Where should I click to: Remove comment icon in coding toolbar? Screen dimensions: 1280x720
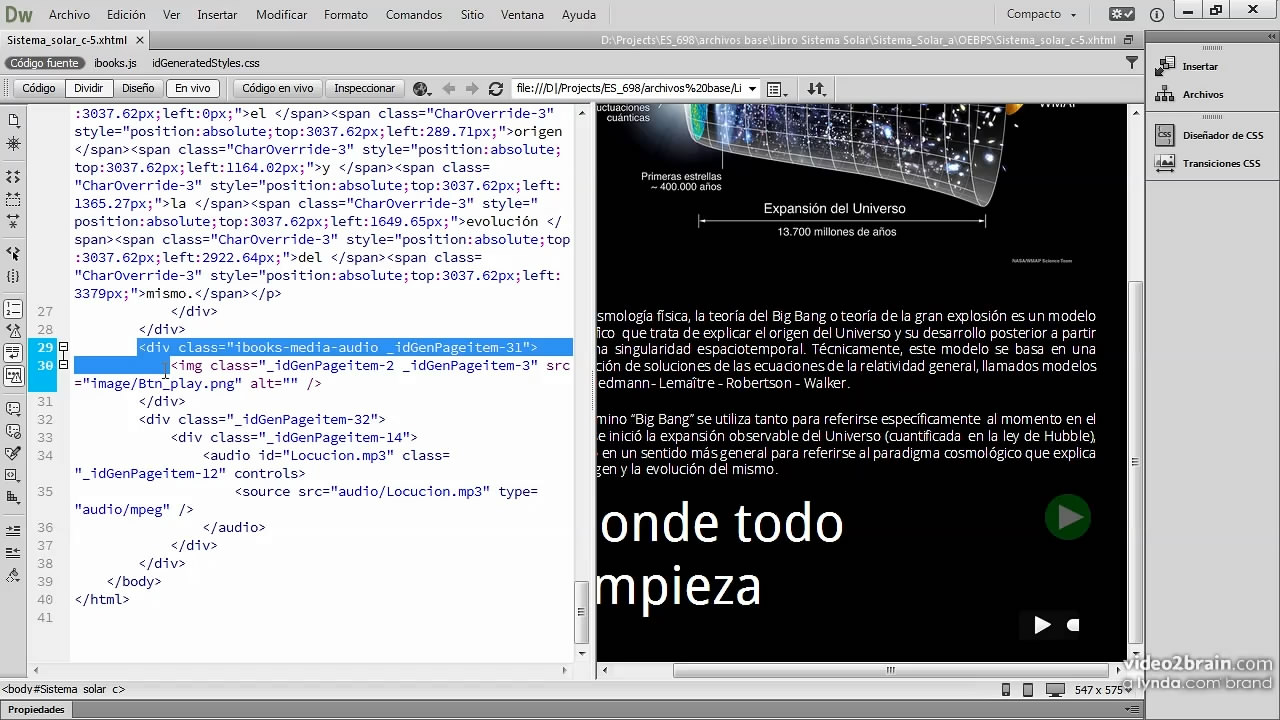[x=13, y=431]
